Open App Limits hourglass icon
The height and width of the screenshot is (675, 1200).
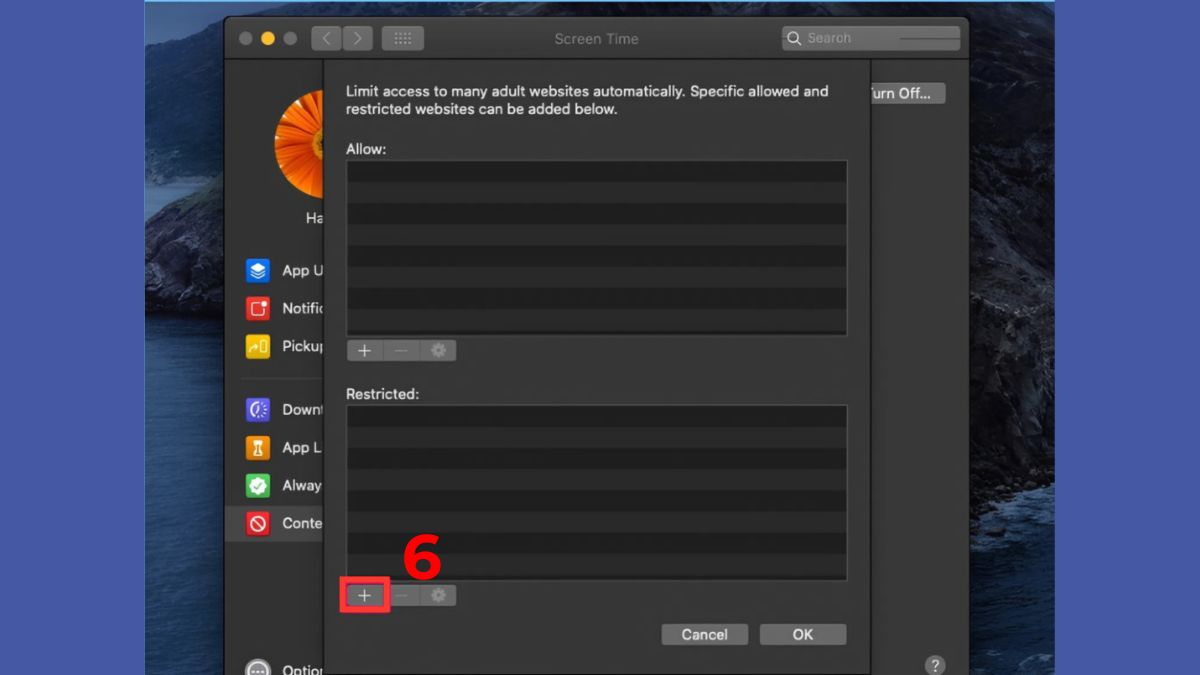tap(258, 447)
